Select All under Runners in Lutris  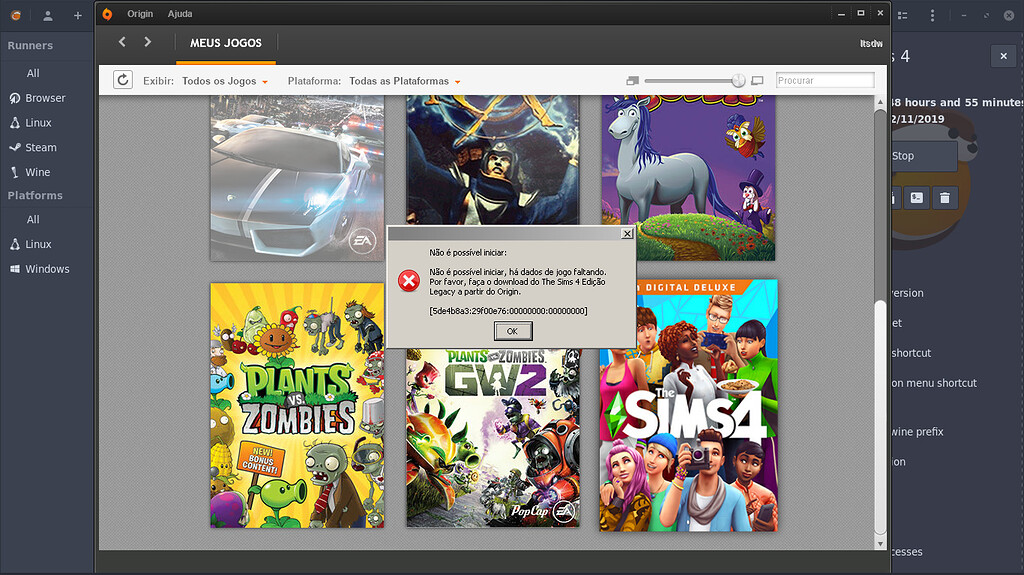[33, 73]
